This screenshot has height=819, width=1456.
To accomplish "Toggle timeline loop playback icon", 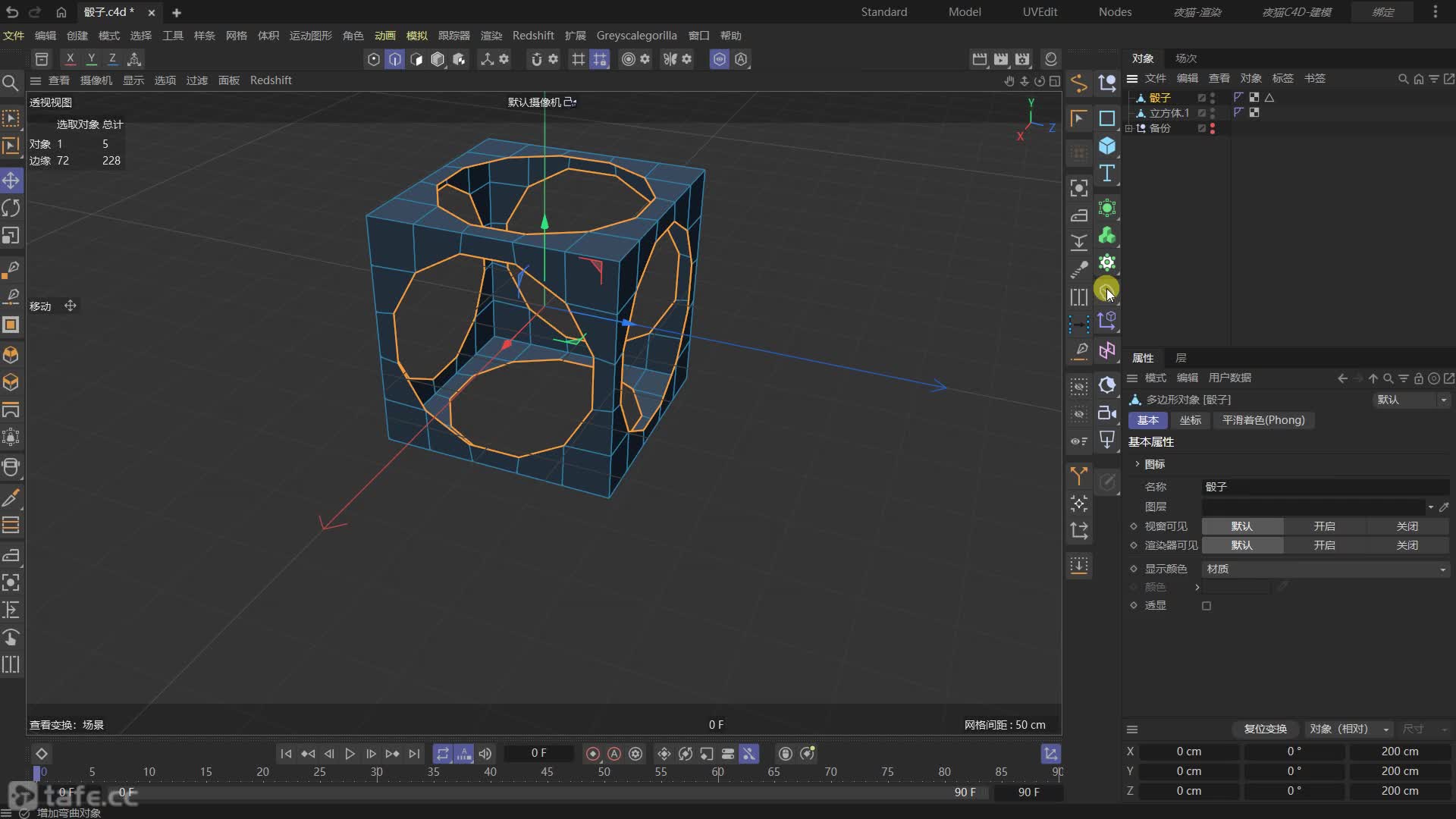I will (x=443, y=754).
